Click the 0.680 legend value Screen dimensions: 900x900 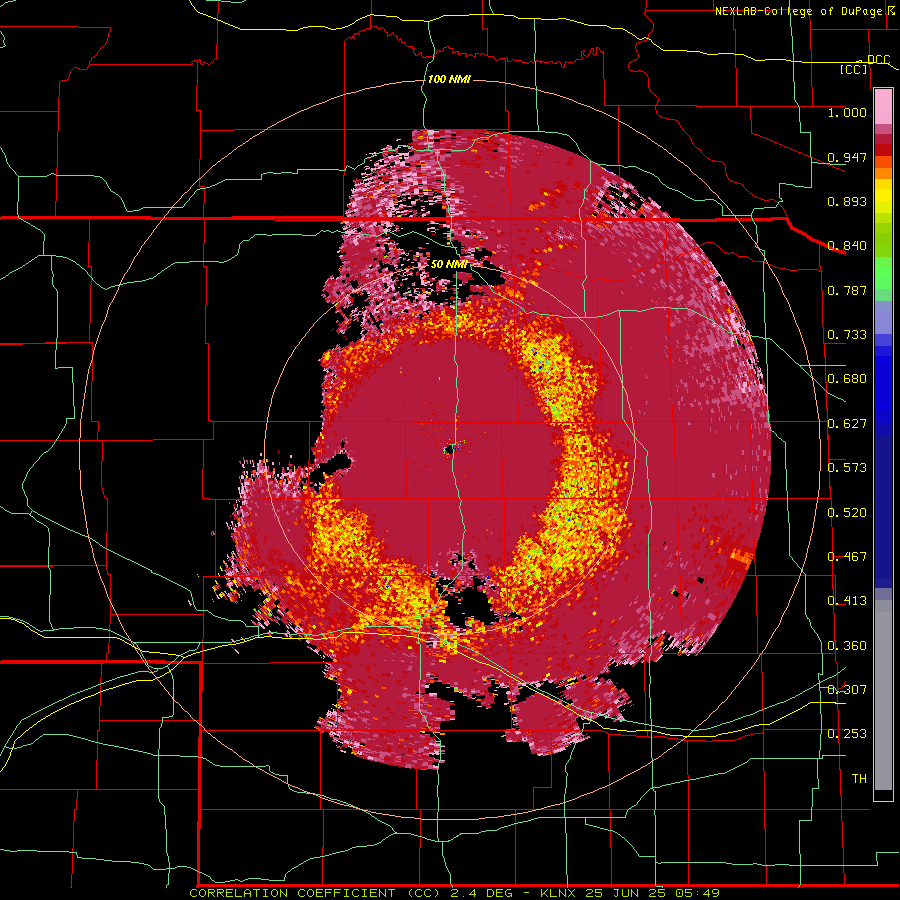point(847,379)
